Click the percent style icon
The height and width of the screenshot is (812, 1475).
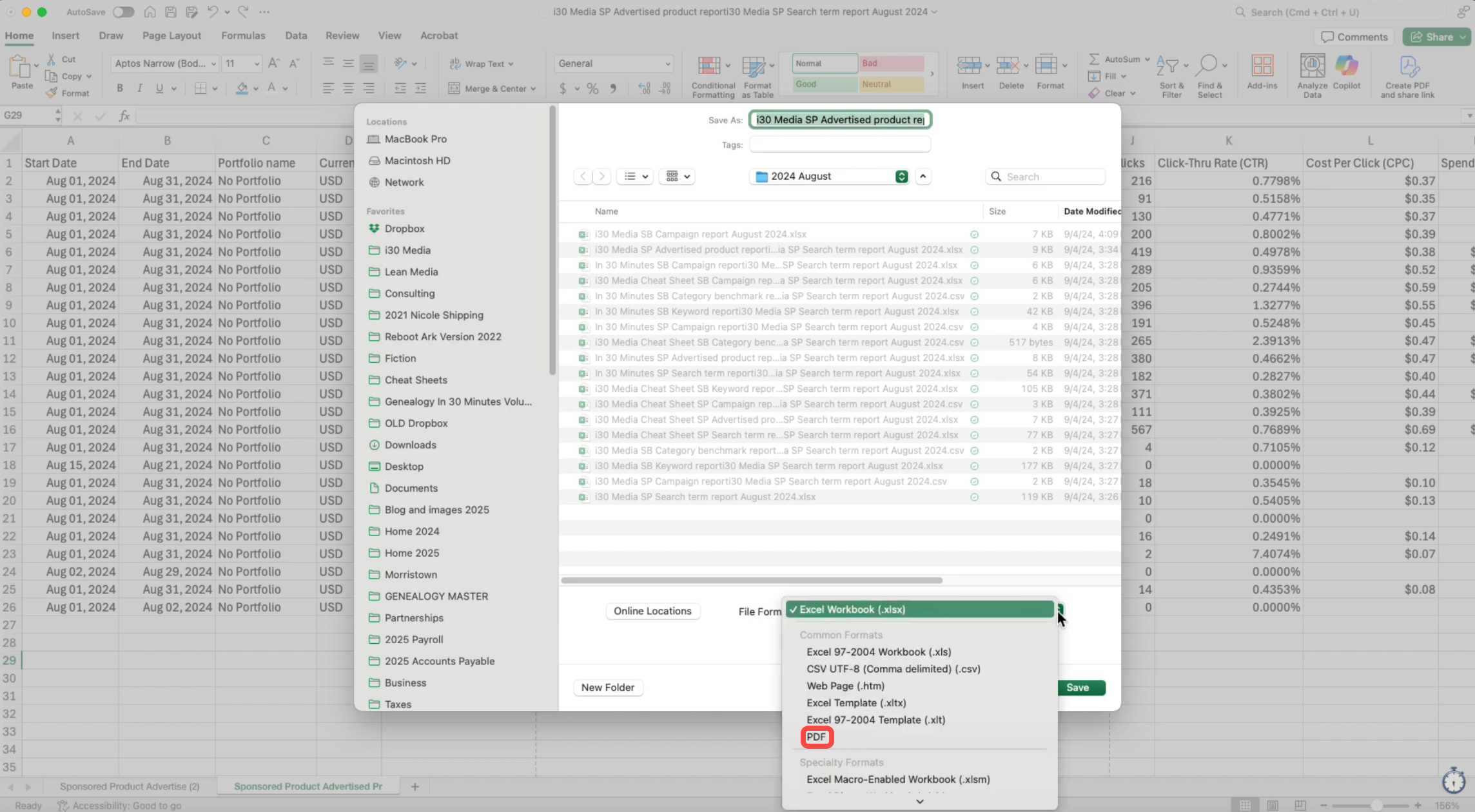point(592,88)
